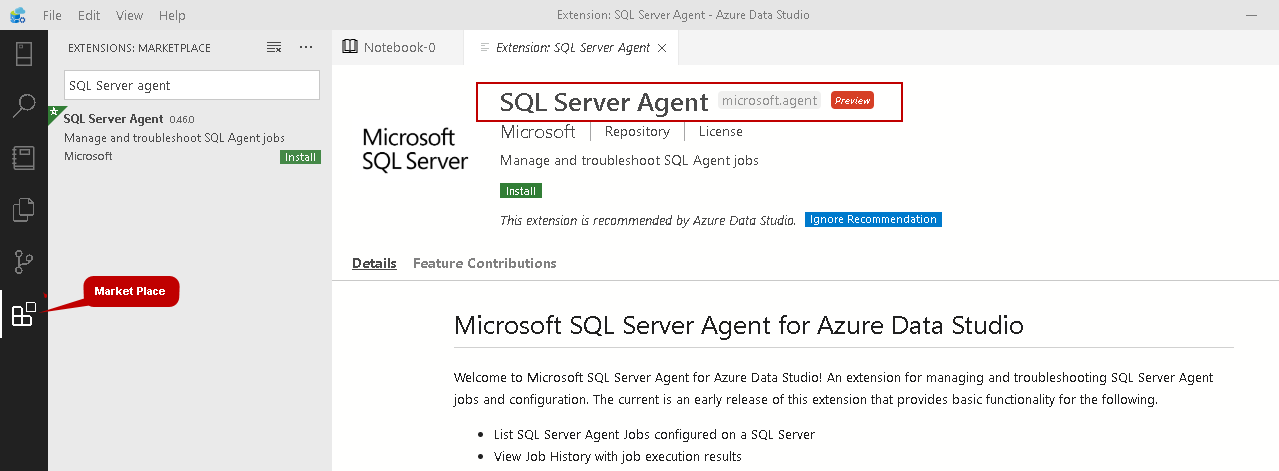Open the View menu
The image size is (1279, 471).
pos(129,16)
